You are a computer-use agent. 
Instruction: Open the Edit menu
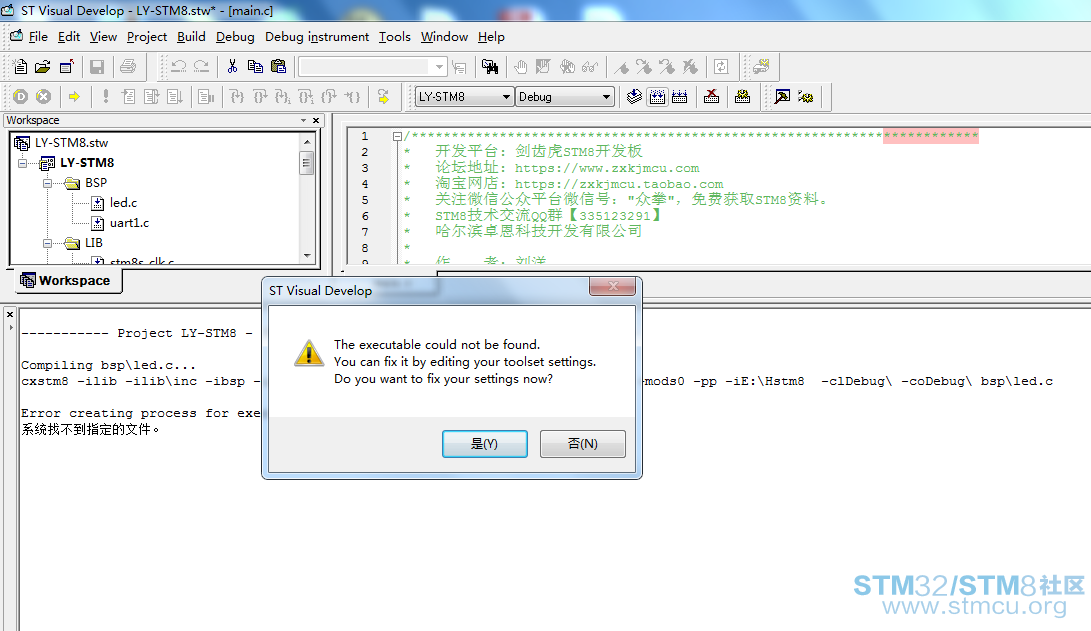[69, 37]
